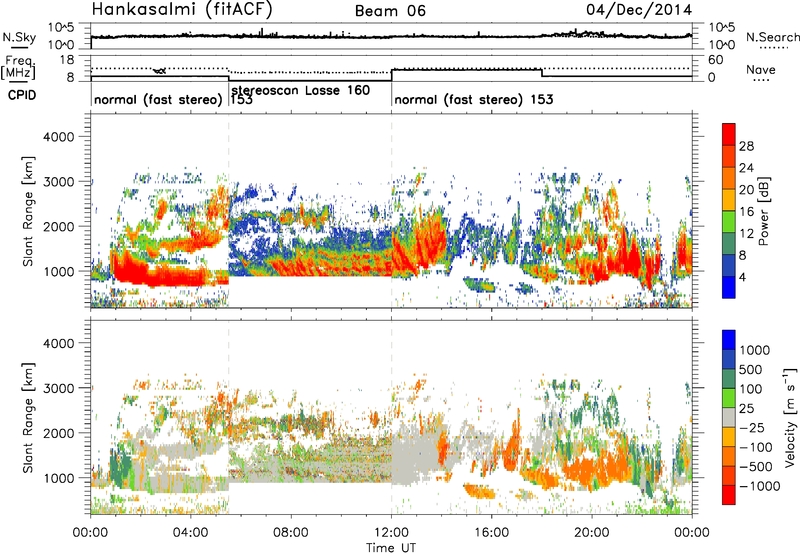
Task: Click the 'N.Search' legend label
Action: coord(772,37)
